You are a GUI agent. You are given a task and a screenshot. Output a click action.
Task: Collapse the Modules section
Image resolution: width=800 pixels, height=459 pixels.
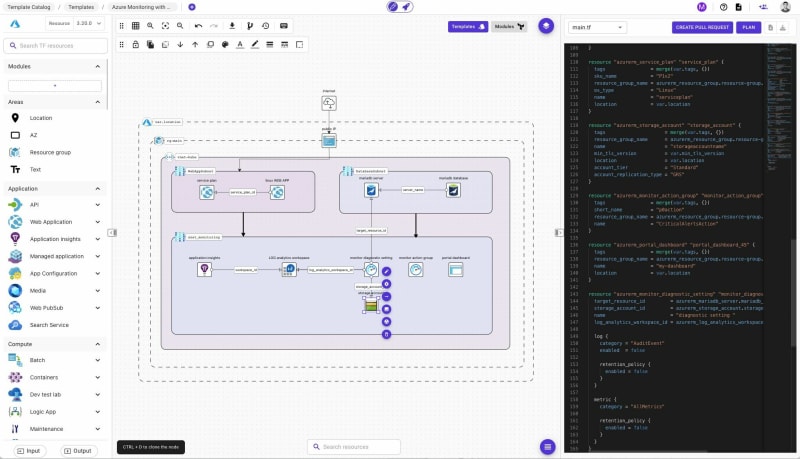click(x=97, y=66)
